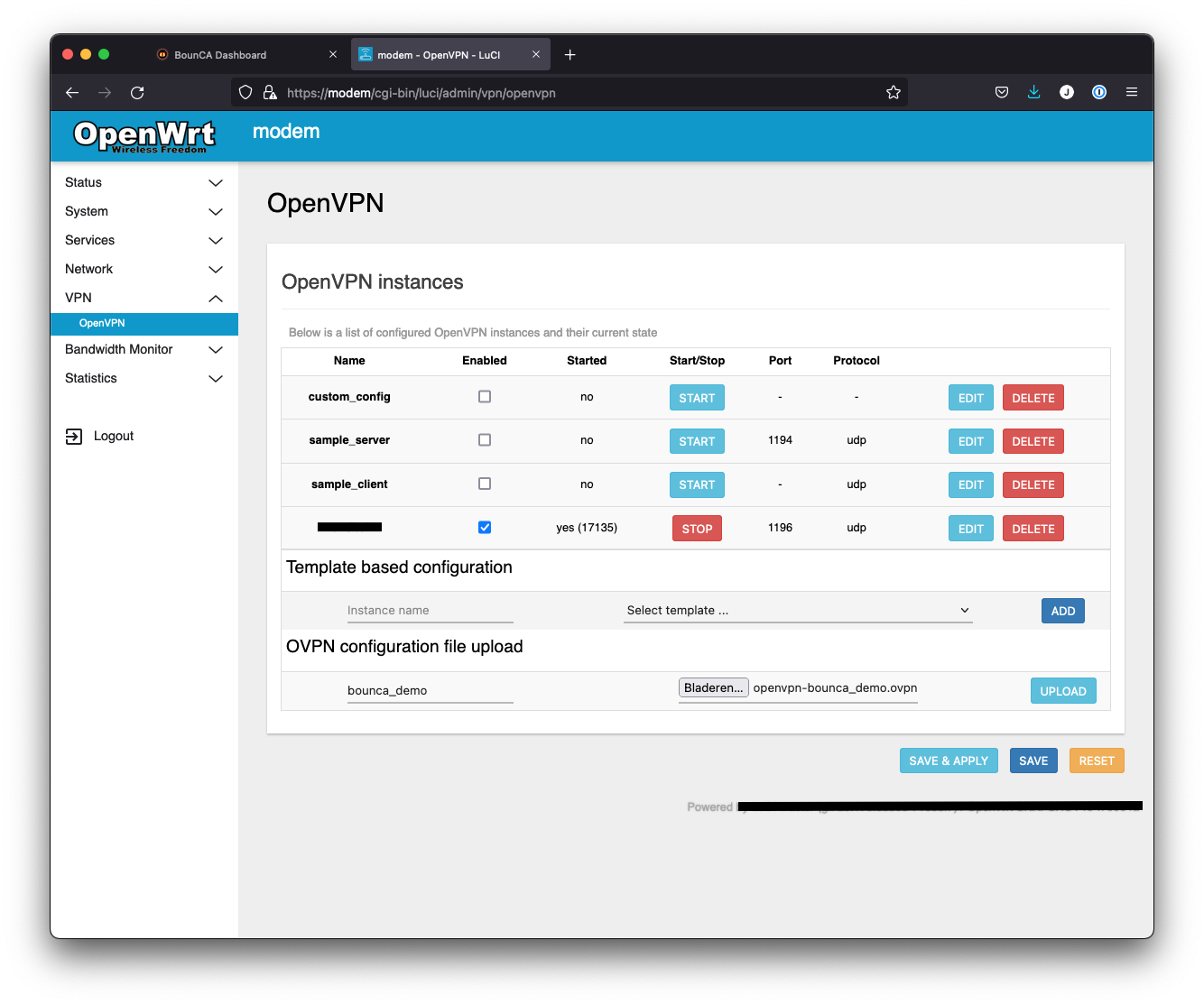Open the padlock site security icon
1204x1005 pixels.
[x=269, y=92]
